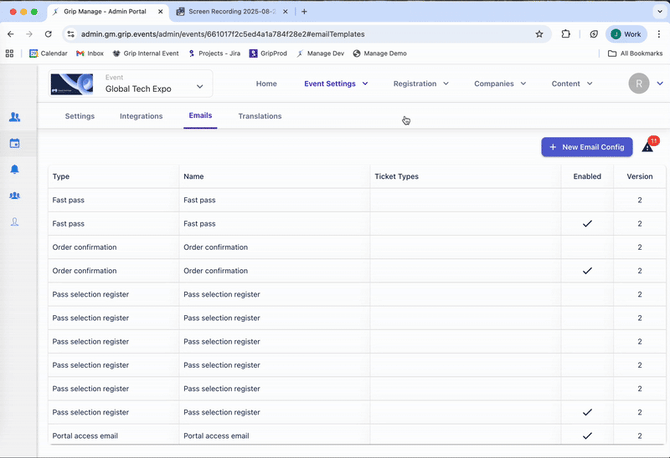
Task: Select the calendar event icon in sidebar
Action: point(15,143)
